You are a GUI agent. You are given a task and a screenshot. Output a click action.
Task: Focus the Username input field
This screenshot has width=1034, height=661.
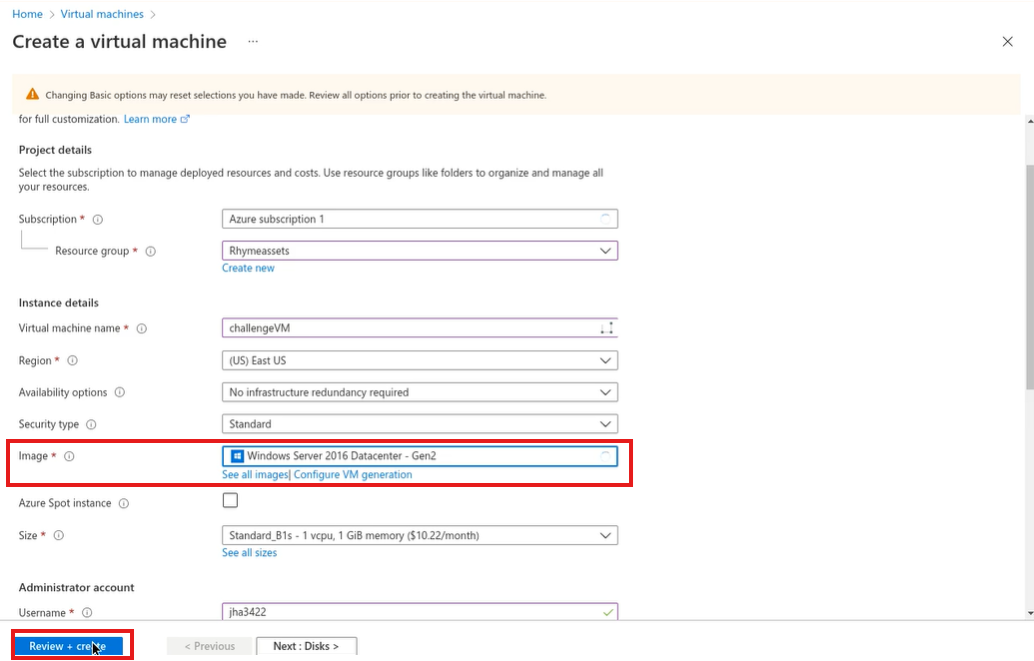click(x=420, y=612)
